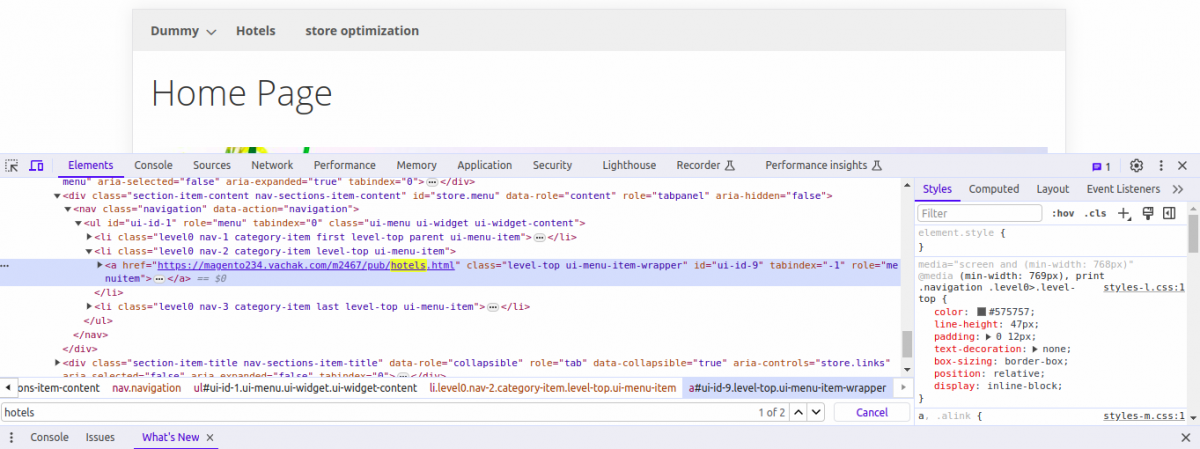This screenshot has height=449, width=1200.
Task: Toggle the computed styles sidebar icon
Action: click(x=1168, y=213)
